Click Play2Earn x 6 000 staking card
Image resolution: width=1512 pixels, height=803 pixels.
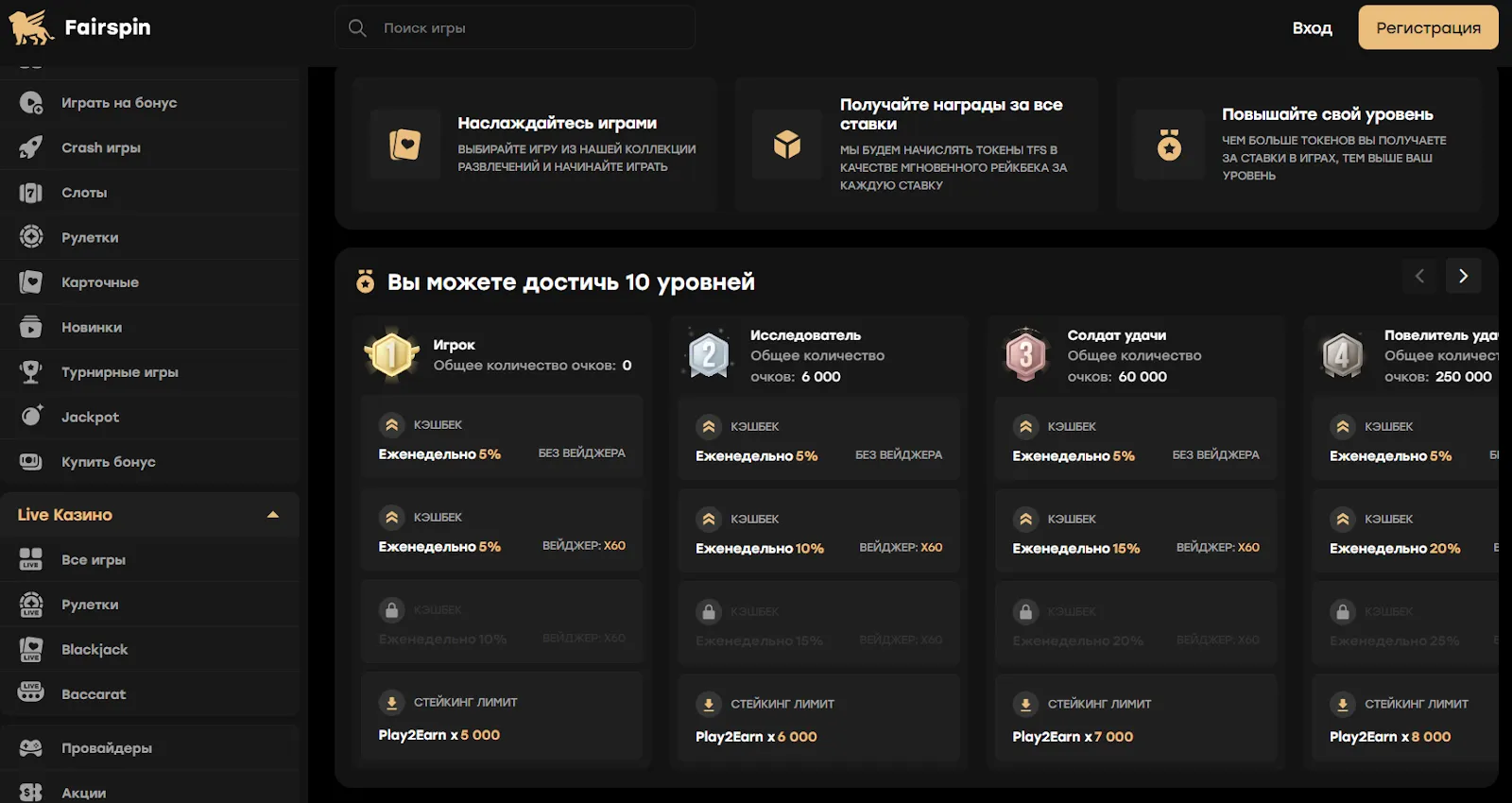point(819,719)
